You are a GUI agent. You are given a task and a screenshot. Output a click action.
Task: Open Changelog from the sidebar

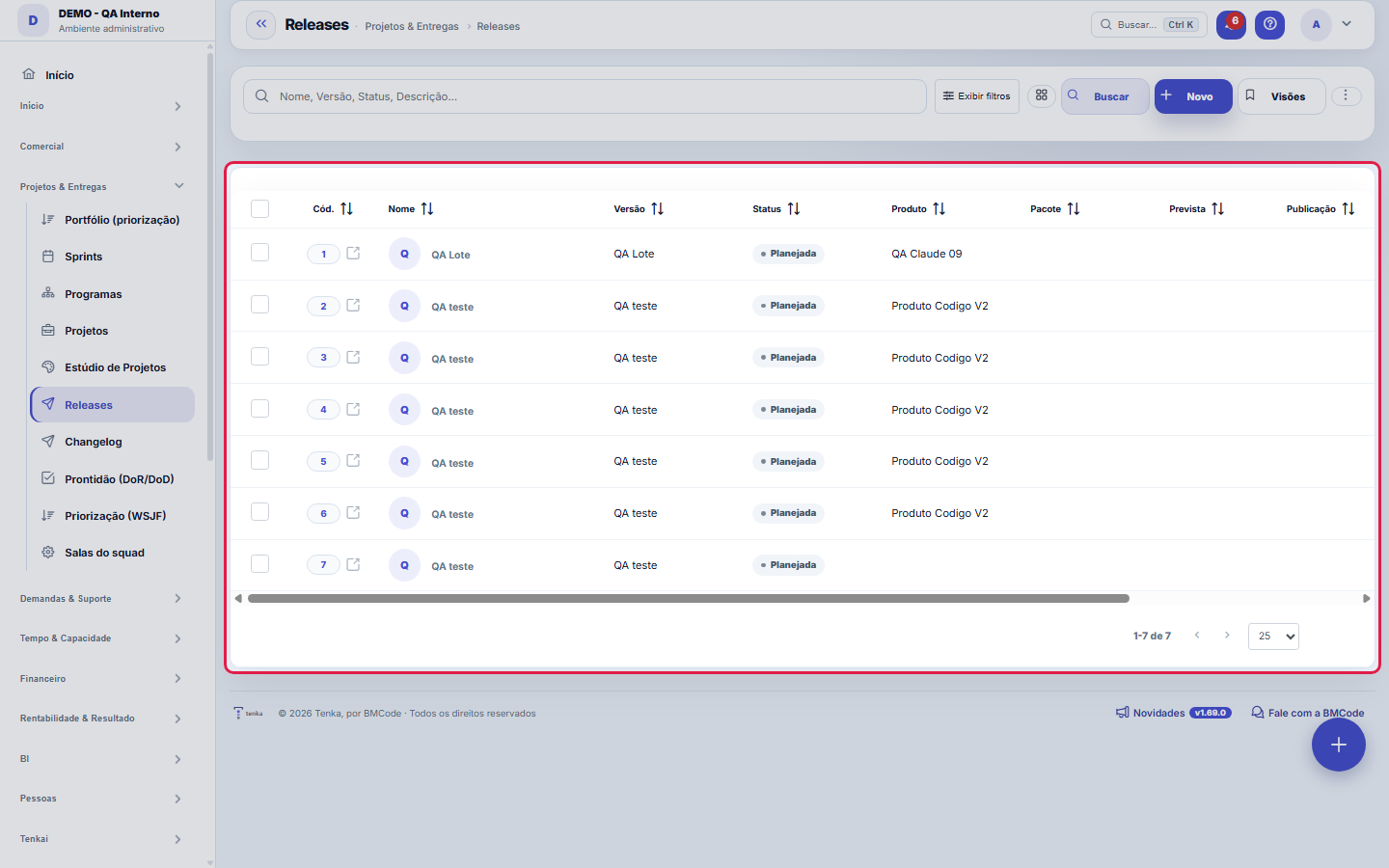click(113, 442)
